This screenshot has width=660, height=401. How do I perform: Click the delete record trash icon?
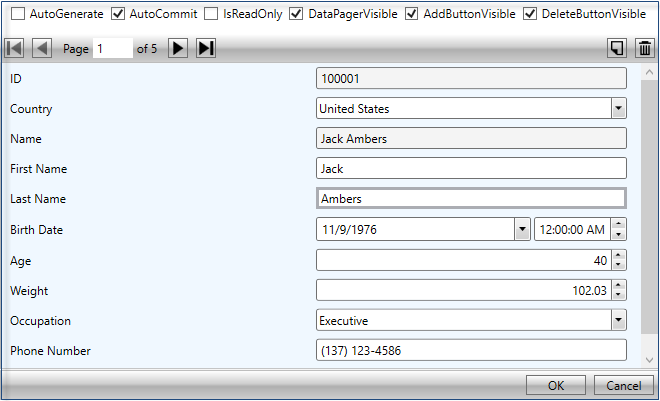pos(645,48)
